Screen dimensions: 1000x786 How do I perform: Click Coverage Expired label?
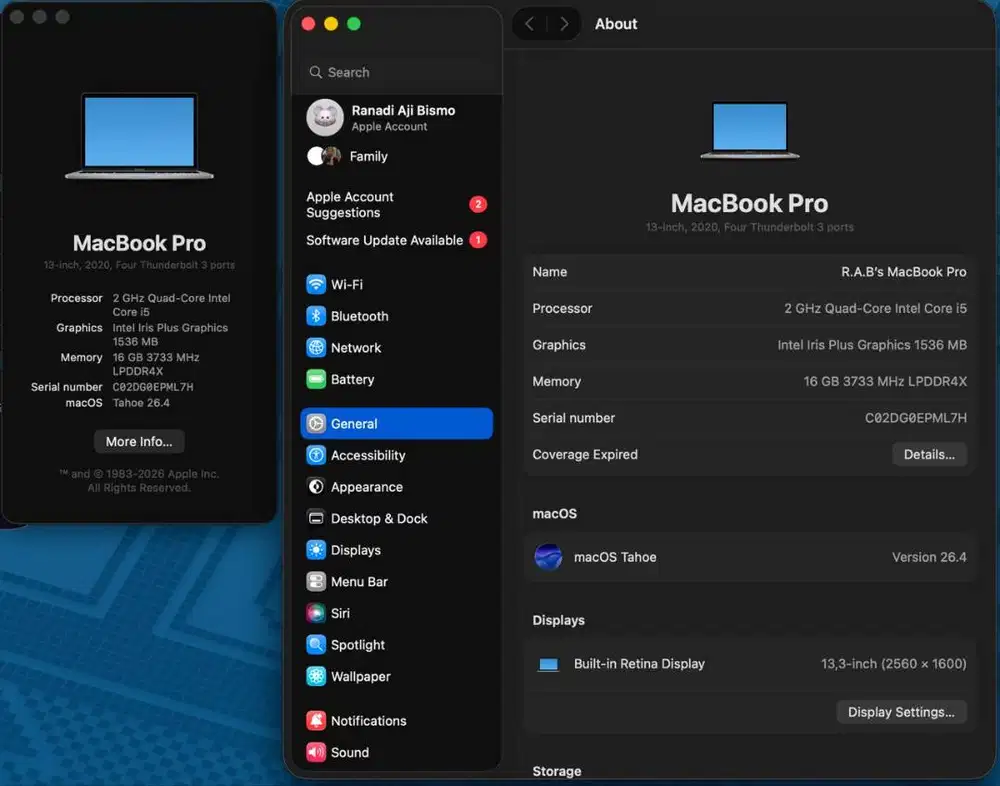(x=585, y=454)
